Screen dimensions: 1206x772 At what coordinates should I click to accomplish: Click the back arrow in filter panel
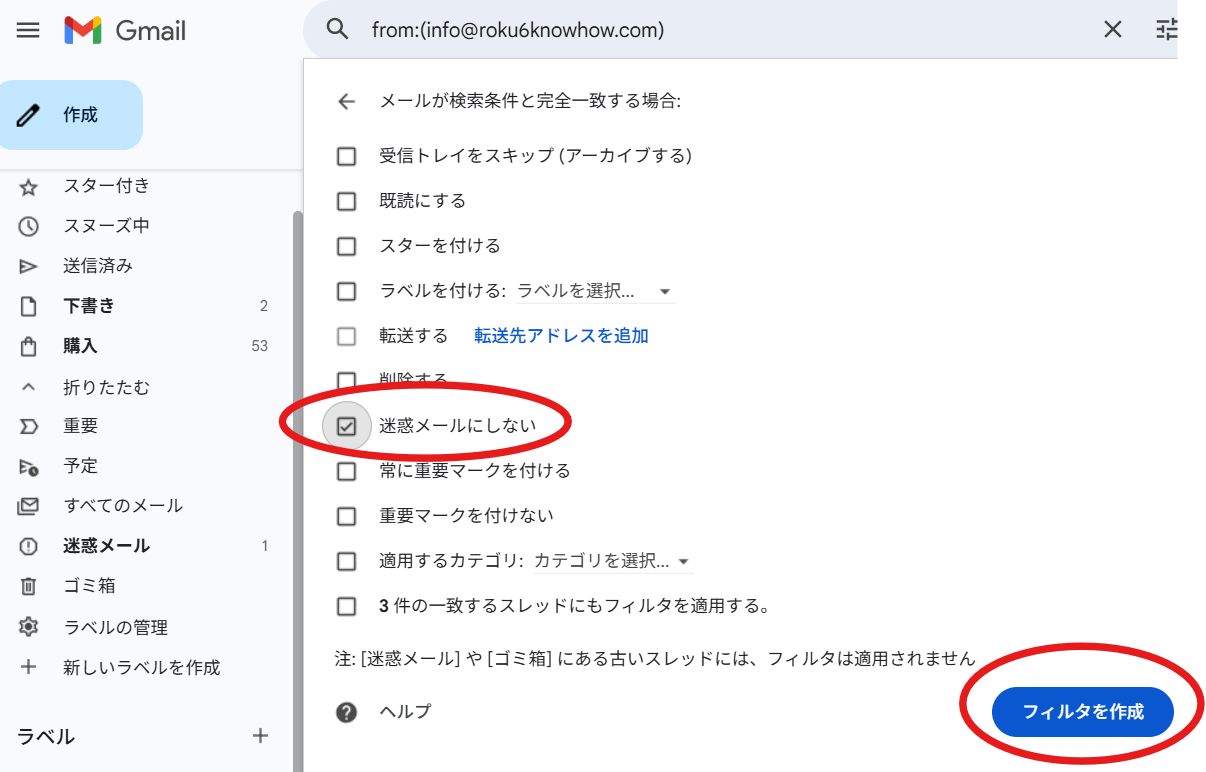pos(347,101)
